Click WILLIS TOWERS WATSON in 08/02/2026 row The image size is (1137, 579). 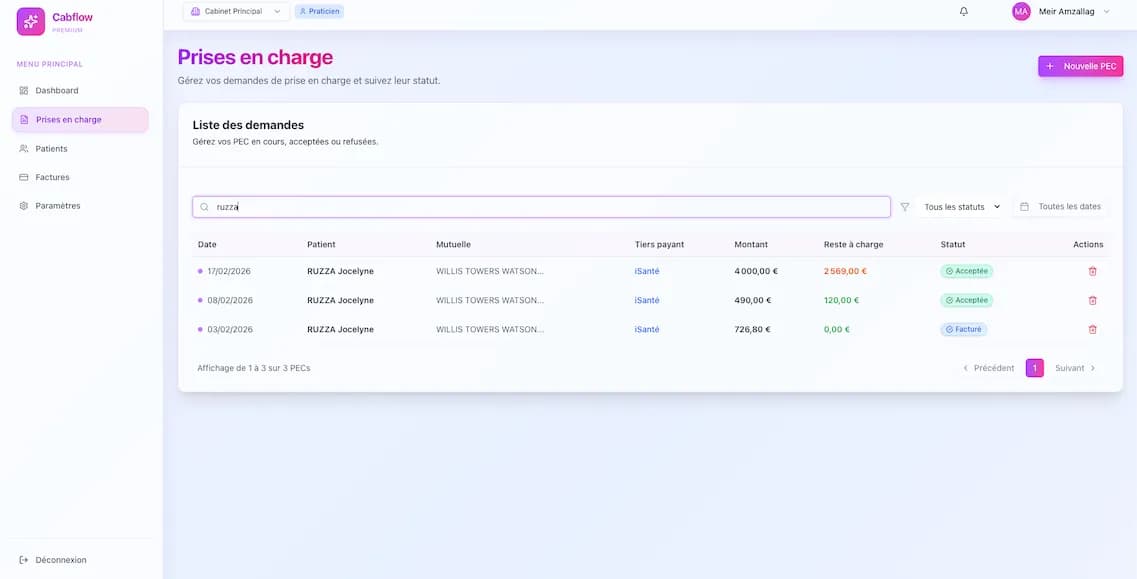click(489, 300)
